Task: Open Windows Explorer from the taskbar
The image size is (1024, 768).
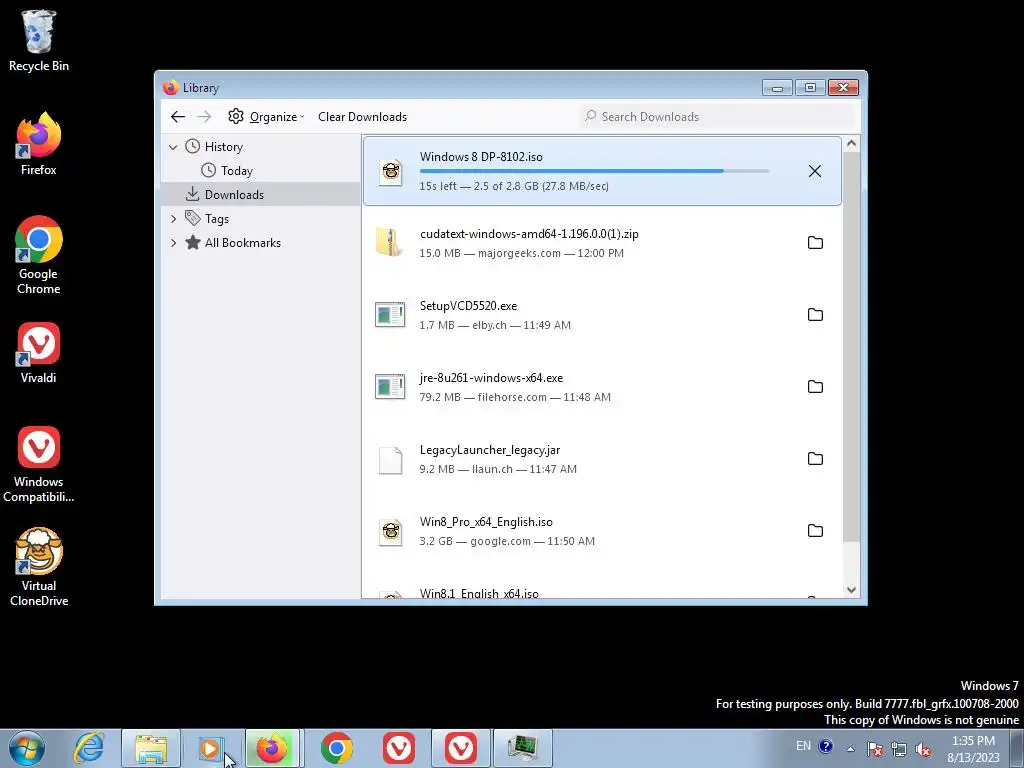Action: pos(151,748)
